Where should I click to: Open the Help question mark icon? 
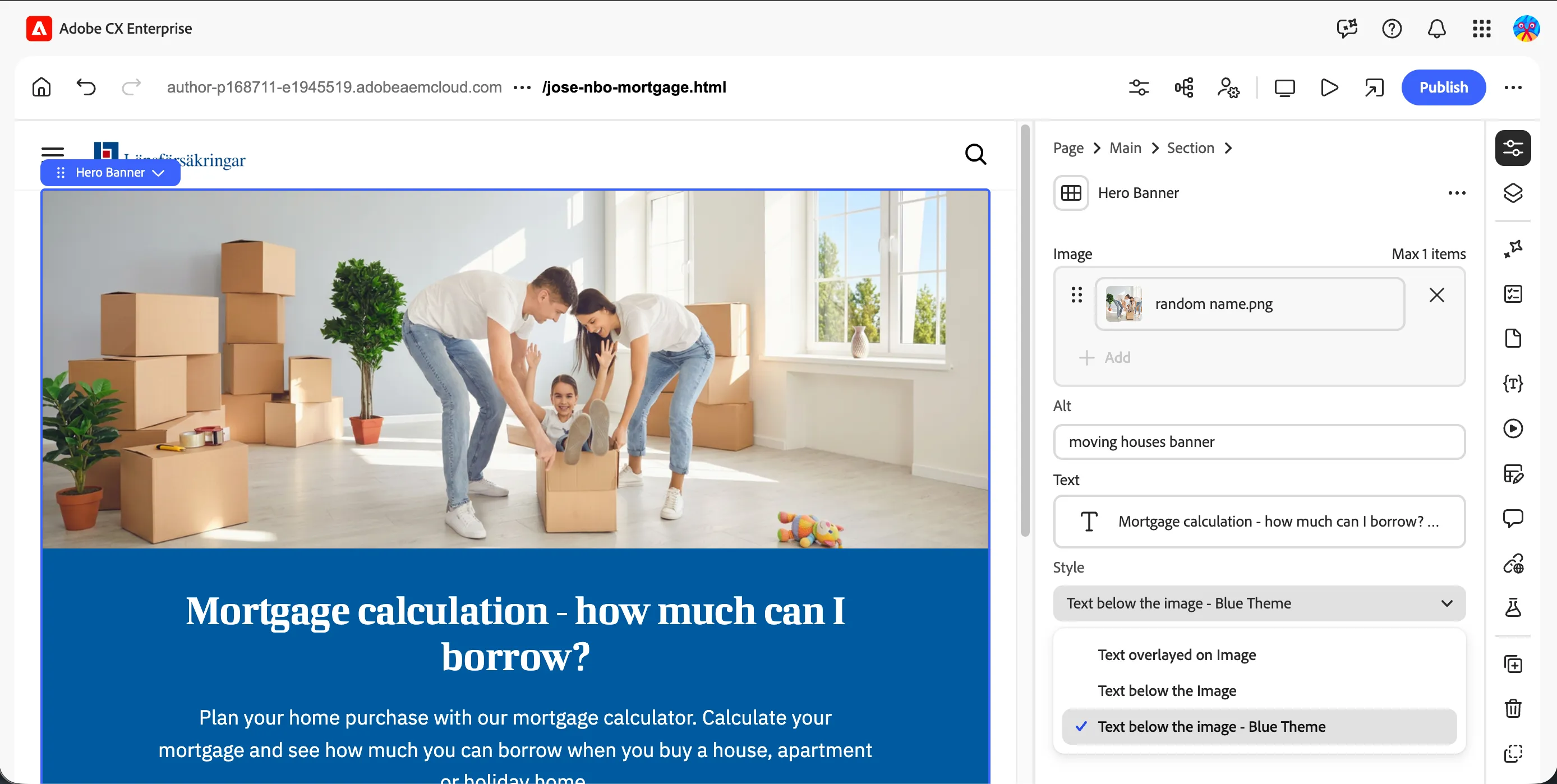pos(1392,29)
